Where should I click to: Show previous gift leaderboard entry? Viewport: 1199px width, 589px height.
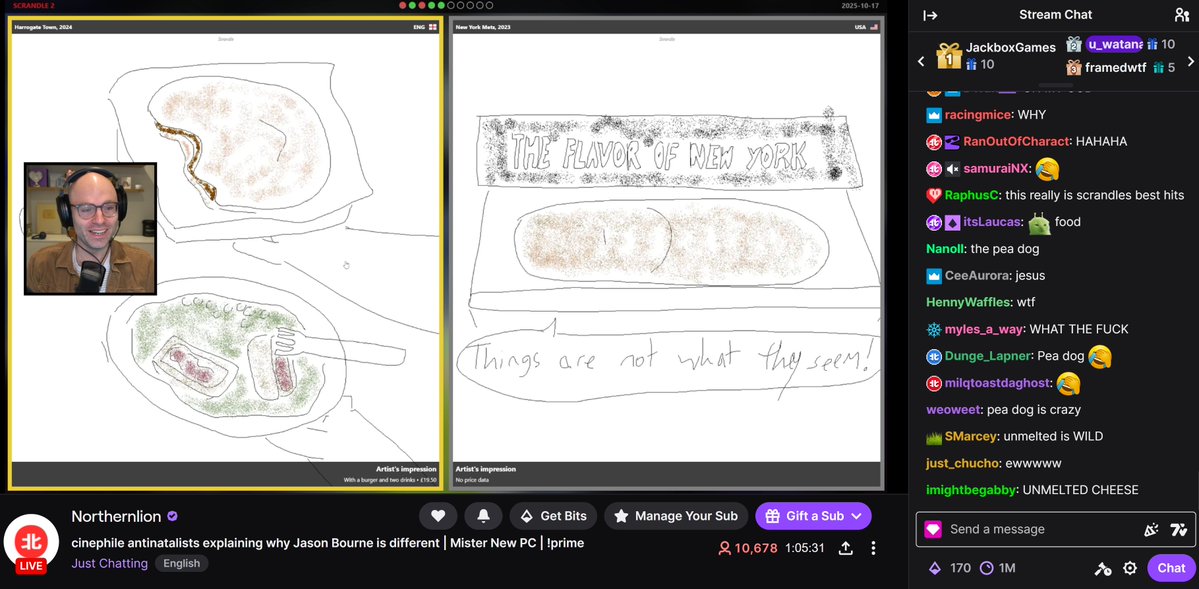[x=921, y=61]
